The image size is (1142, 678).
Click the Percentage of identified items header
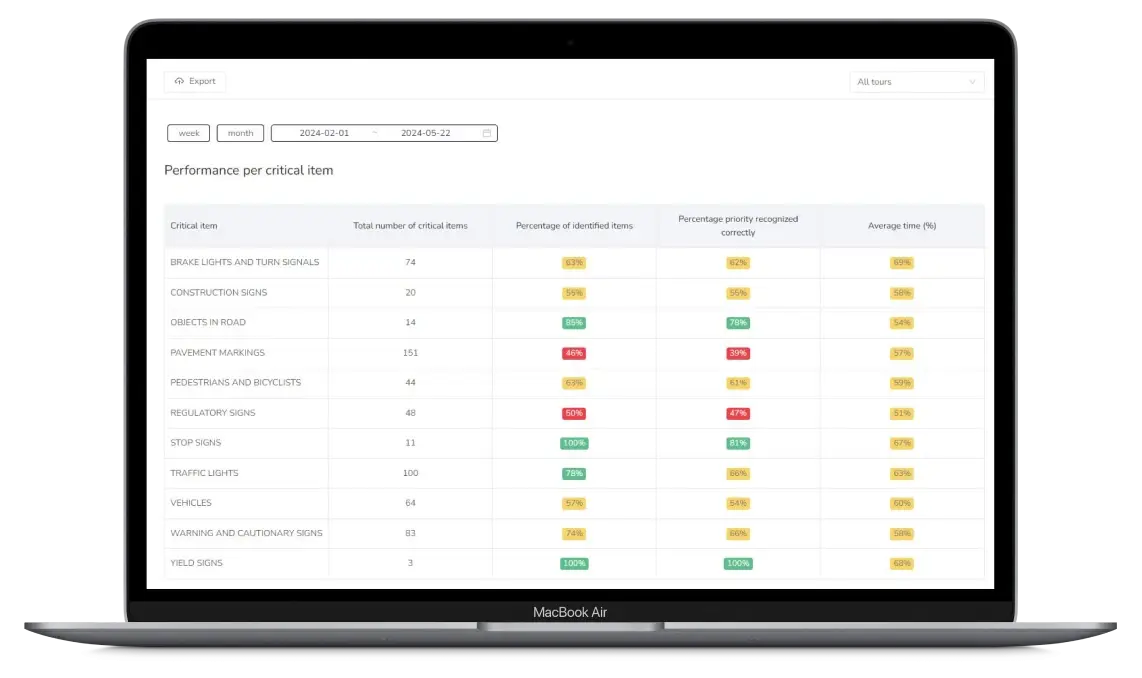pyautogui.click(x=574, y=226)
